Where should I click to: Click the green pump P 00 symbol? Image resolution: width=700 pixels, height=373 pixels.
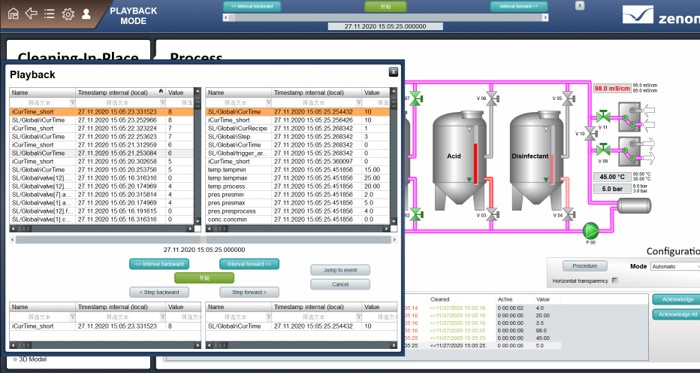(591, 231)
